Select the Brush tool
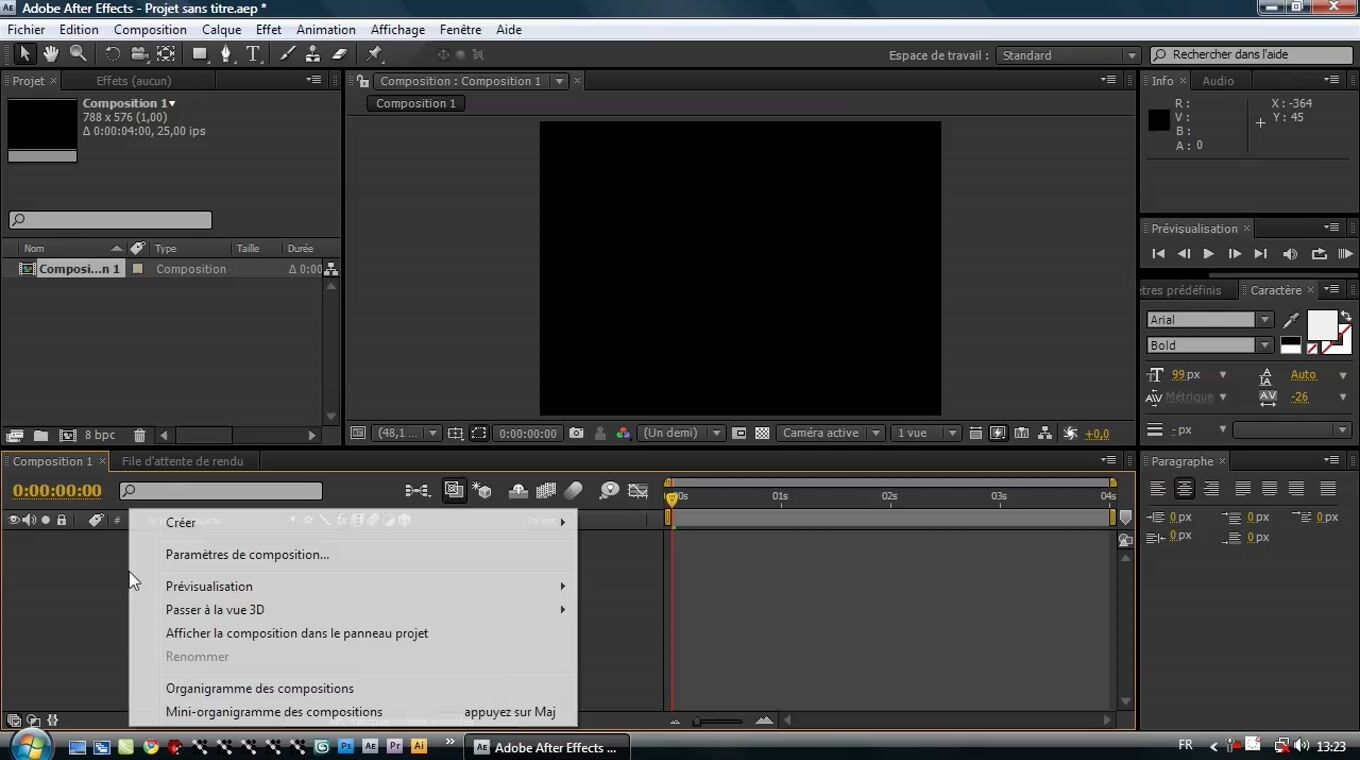This screenshot has width=1360, height=760. (x=288, y=54)
